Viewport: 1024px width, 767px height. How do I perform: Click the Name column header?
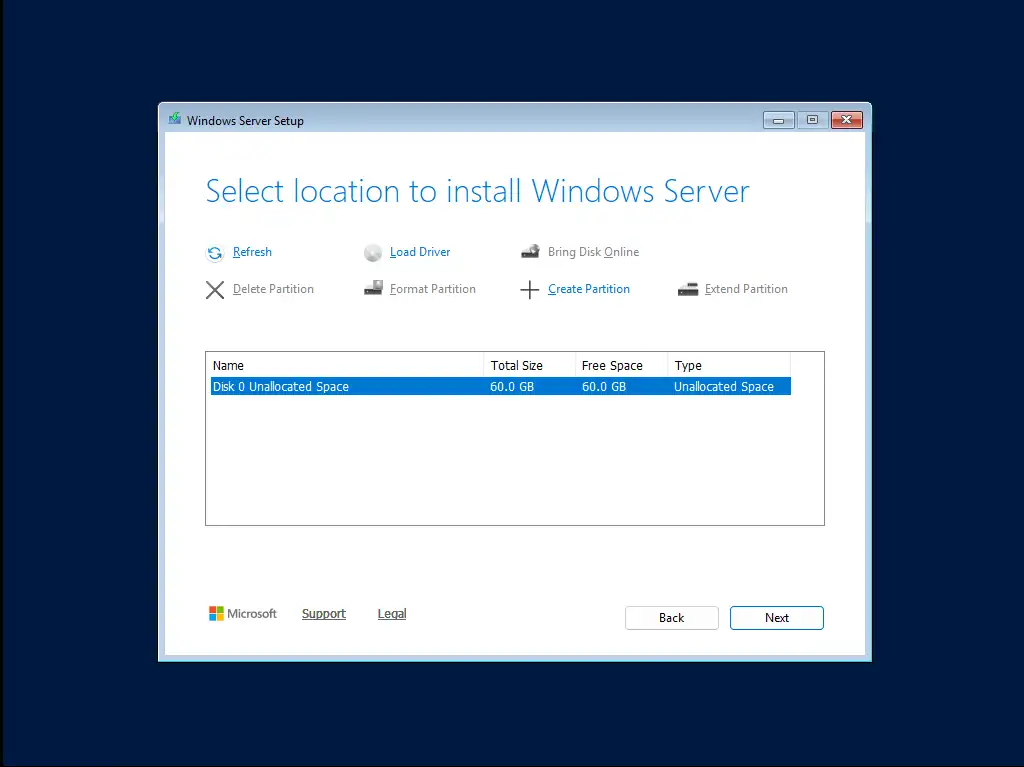pos(346,365)
